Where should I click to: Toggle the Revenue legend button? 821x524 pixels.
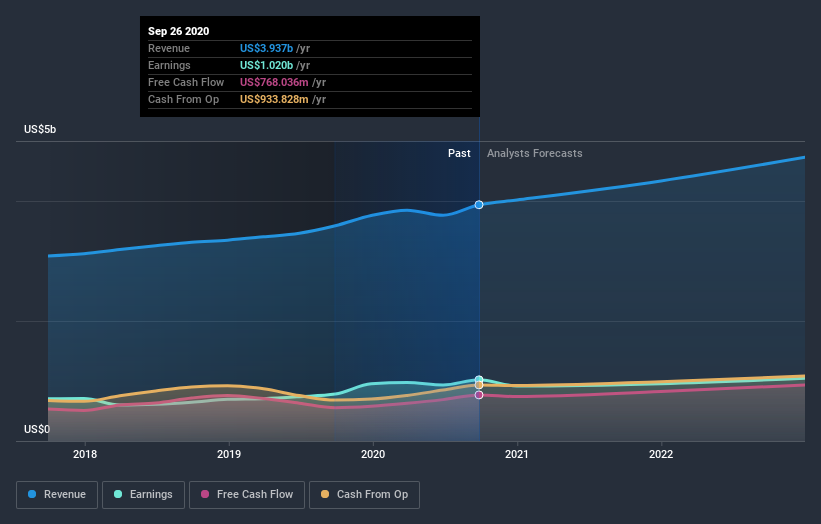click(x=57, y=495)
